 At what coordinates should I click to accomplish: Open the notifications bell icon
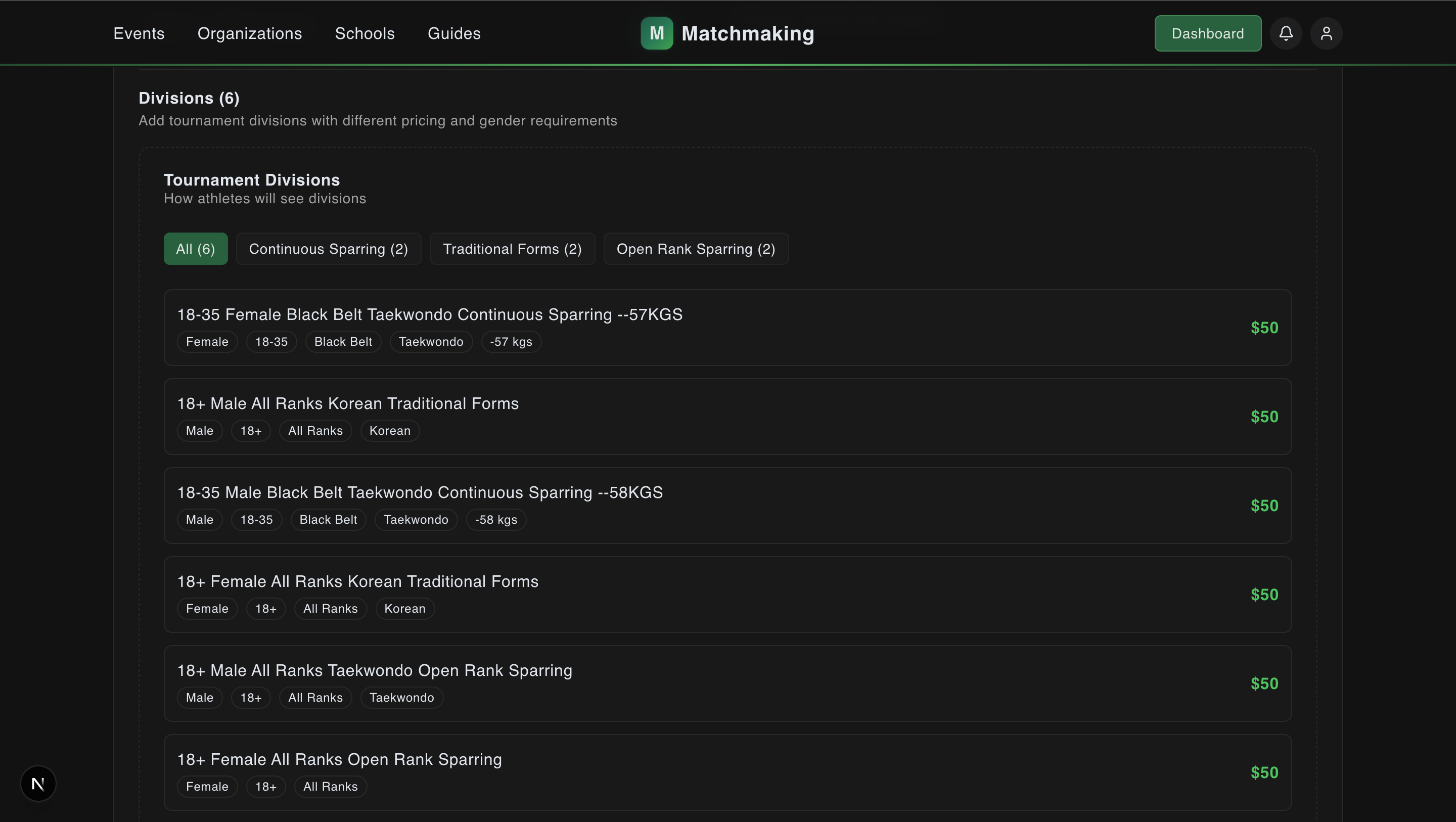point(1286,33)
